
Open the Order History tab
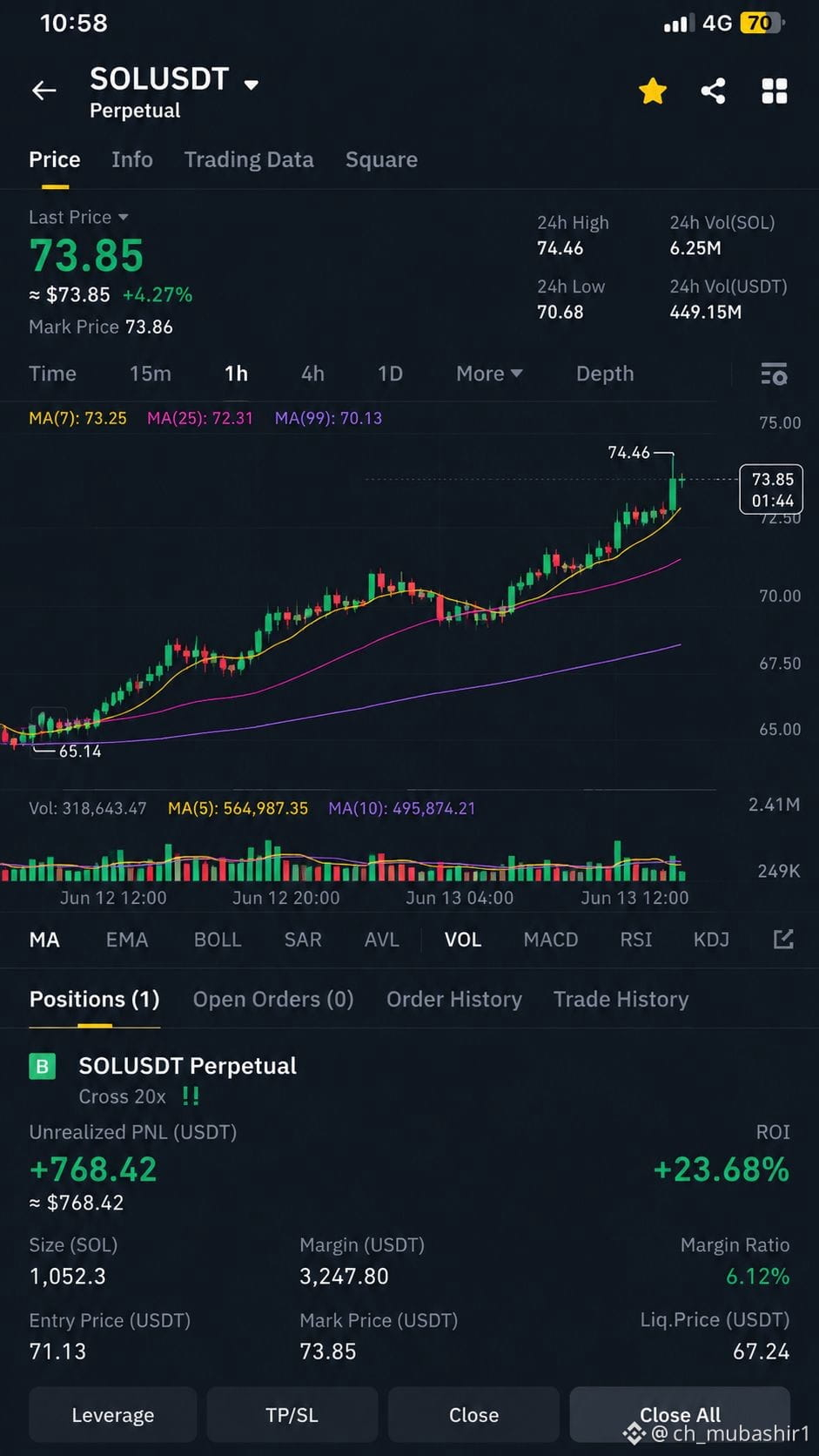454,999
